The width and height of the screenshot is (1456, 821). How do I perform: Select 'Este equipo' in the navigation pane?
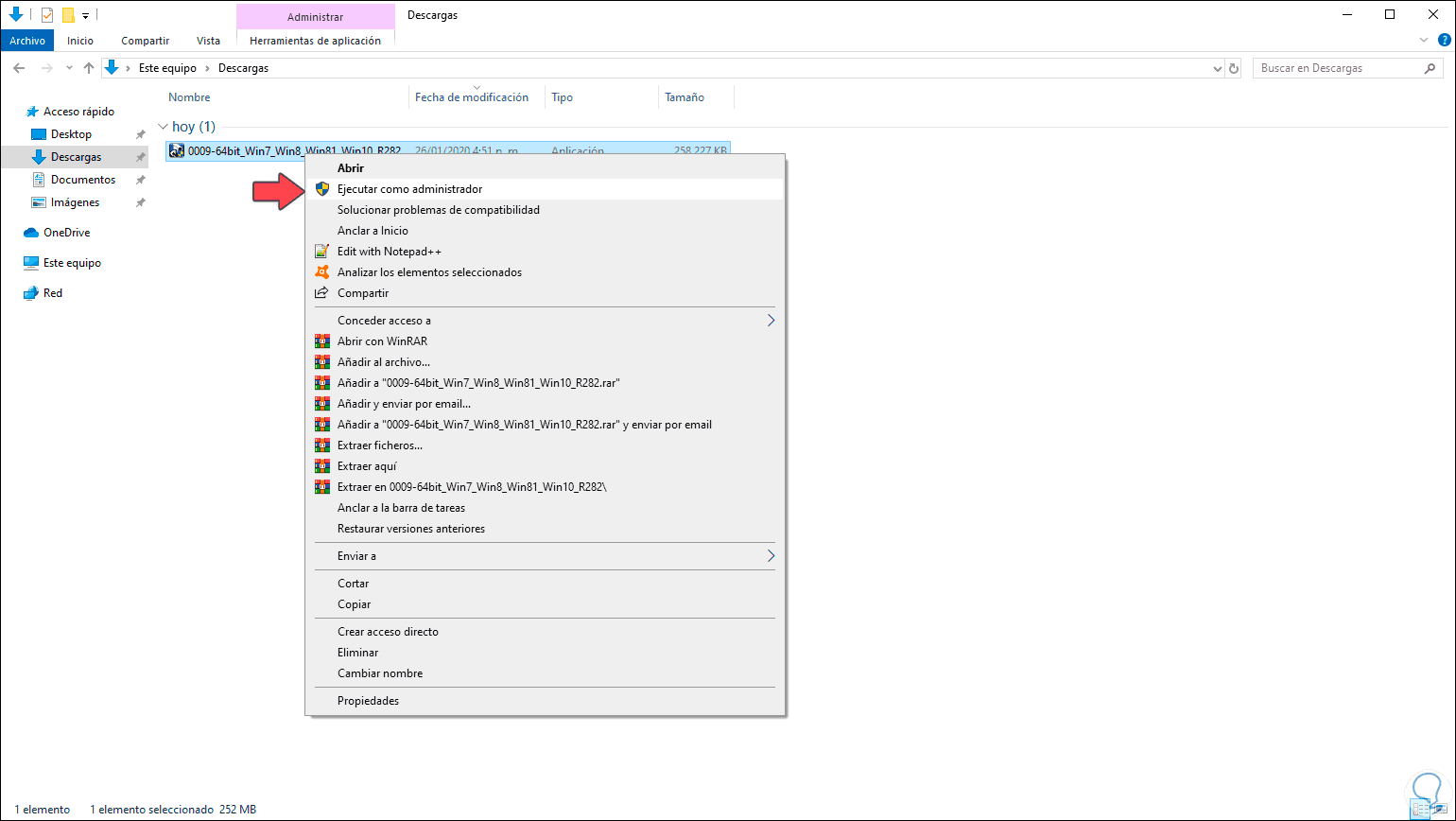pyautogui.click(x=72, y=263)
